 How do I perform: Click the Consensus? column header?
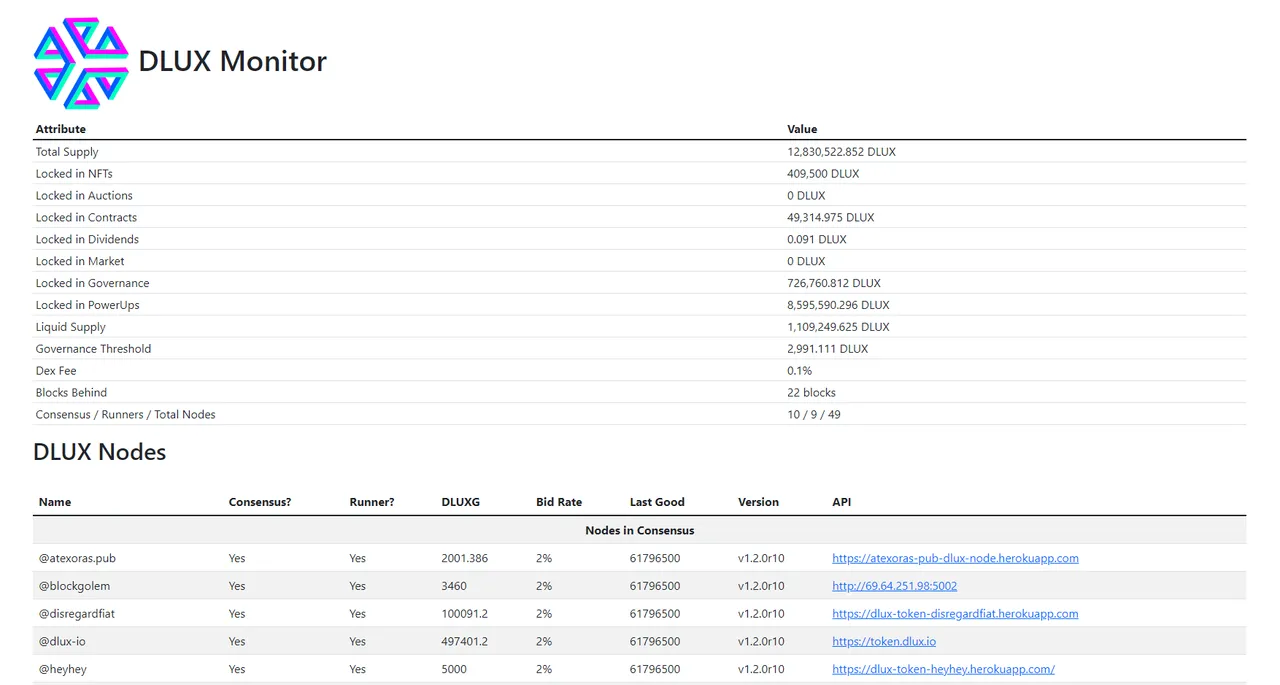260,502
